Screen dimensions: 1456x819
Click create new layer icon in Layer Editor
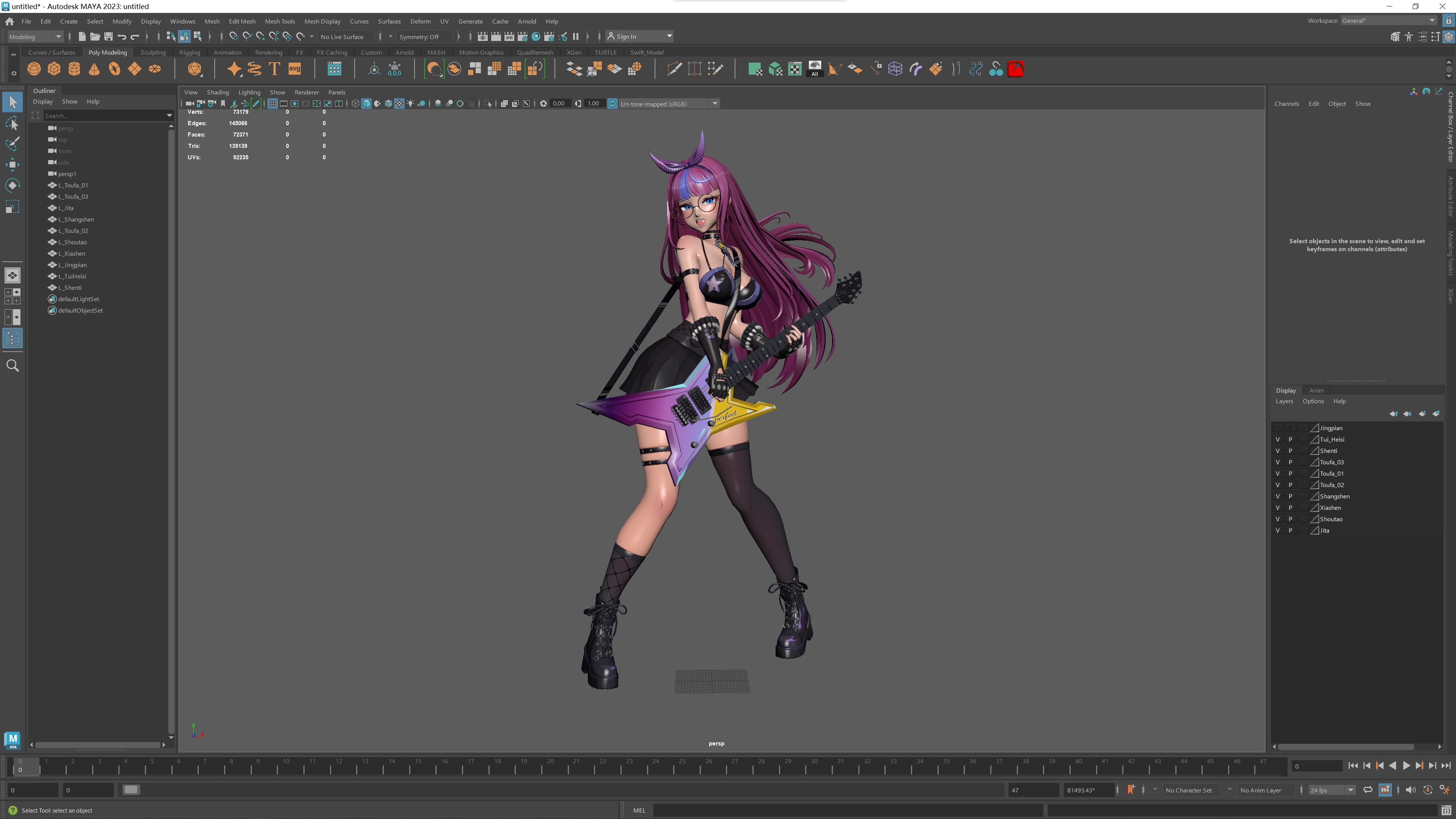tap(1423, 414)
